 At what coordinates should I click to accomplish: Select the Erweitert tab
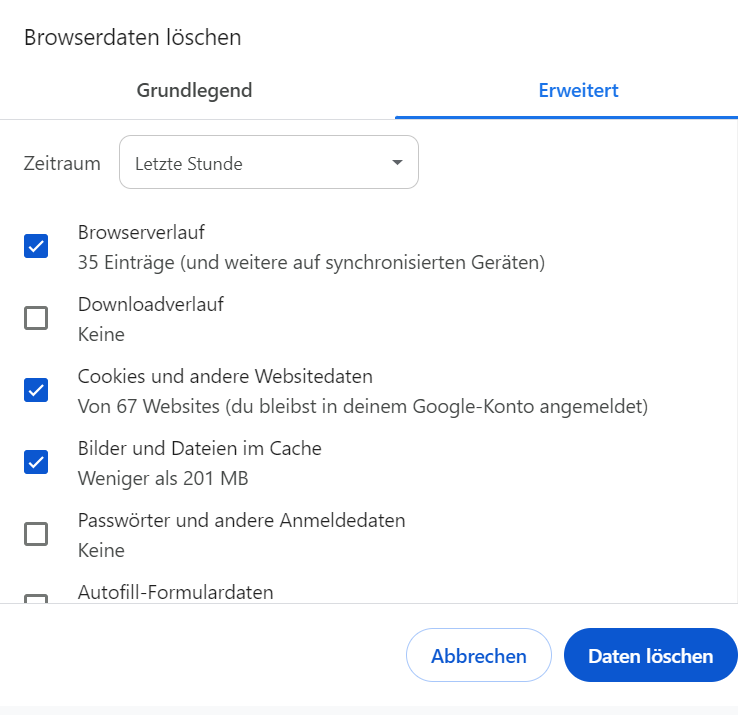click(578, 90)
